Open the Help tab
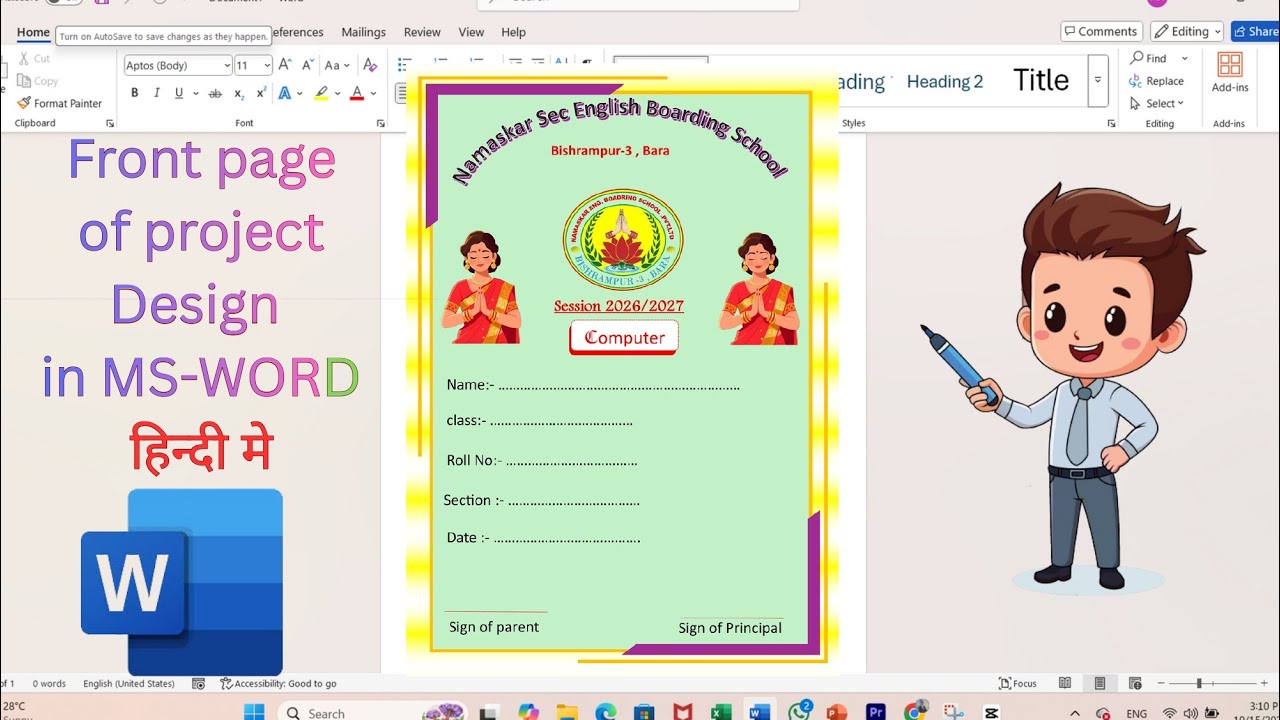The height and width of the screenshot is (720, 1280). 513,32
